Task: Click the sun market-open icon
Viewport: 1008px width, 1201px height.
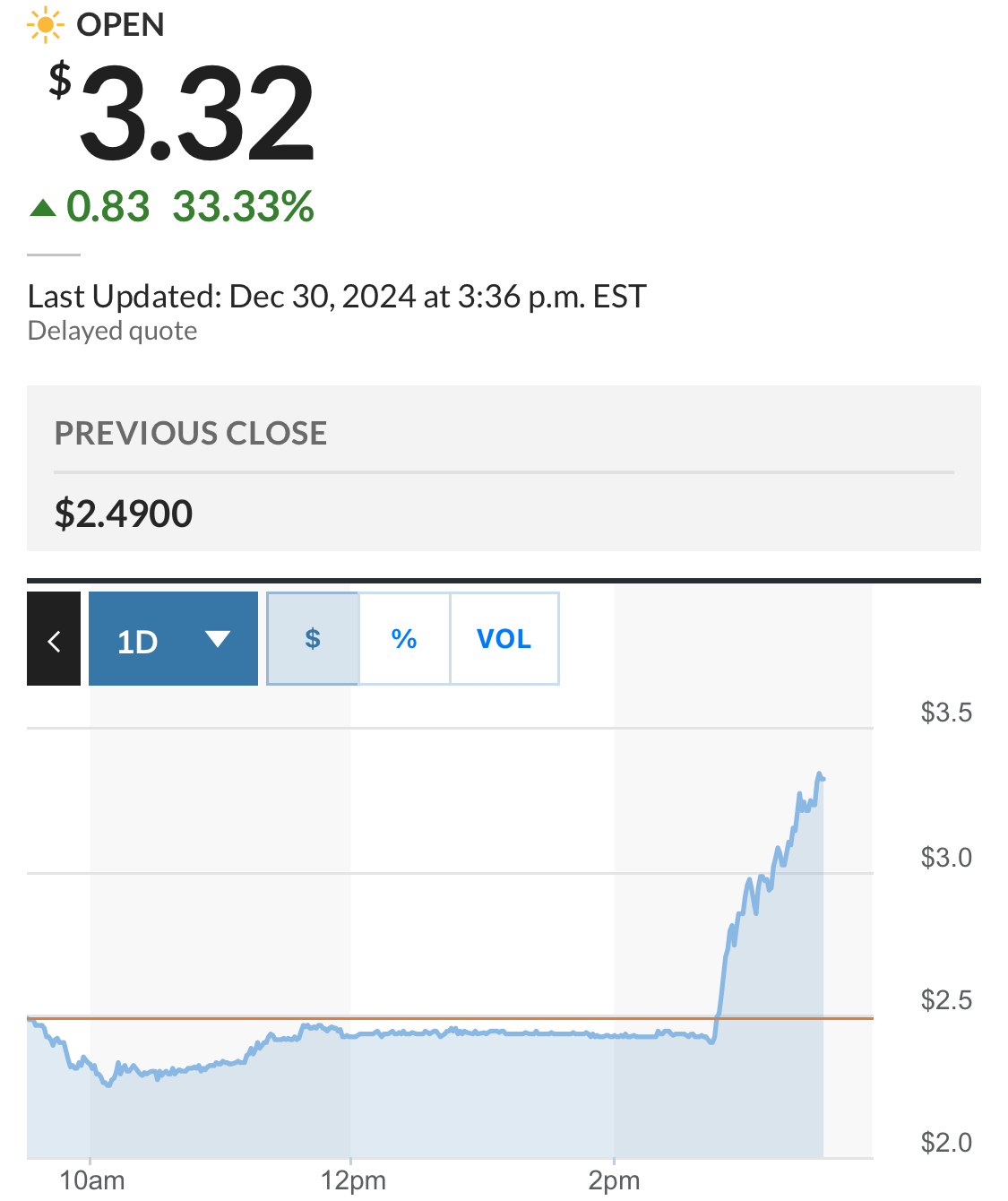Action: (x=45, y=25)
